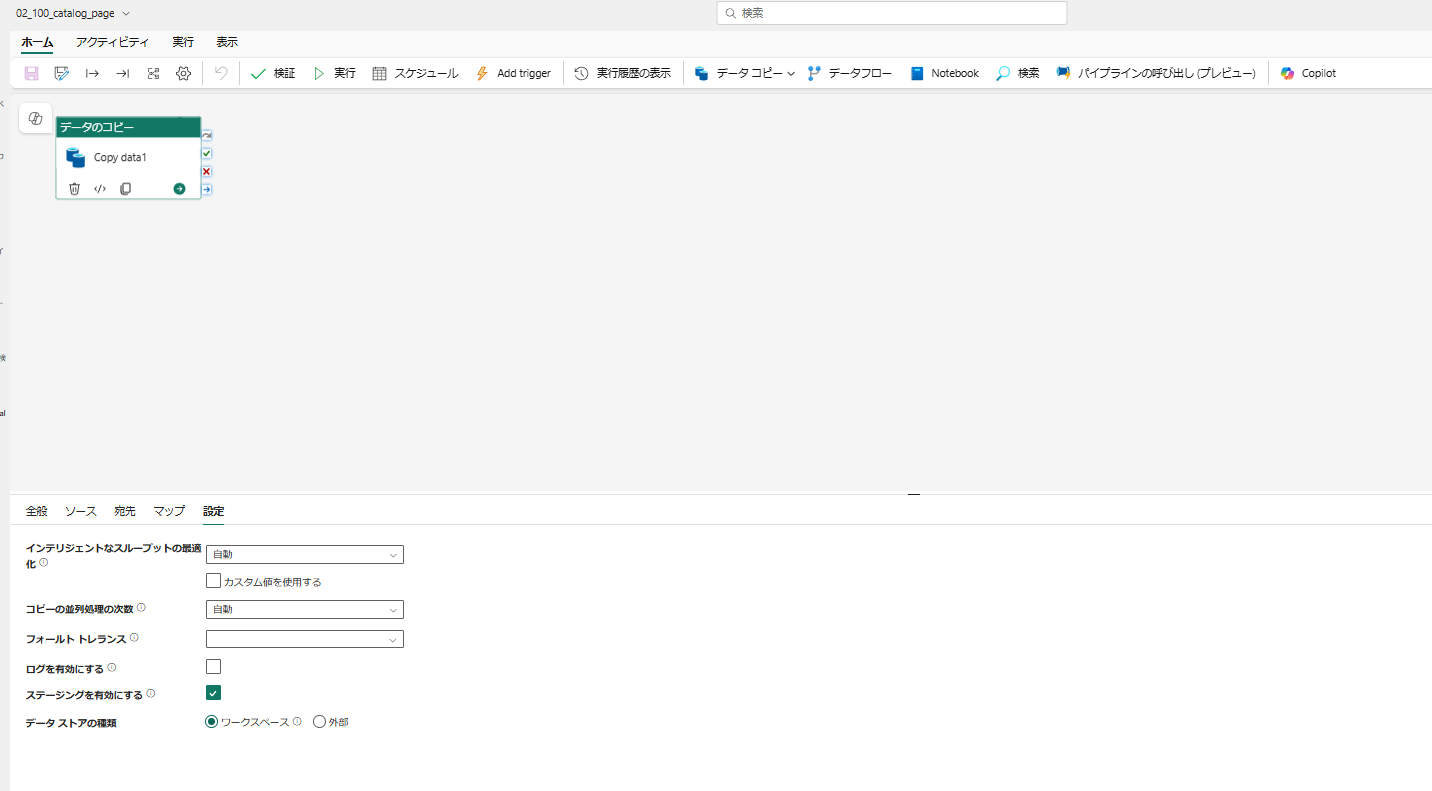Delete Copy data1 with the trash icon
This screenshot has width=1432, height=791.
[x=74, y=188]
